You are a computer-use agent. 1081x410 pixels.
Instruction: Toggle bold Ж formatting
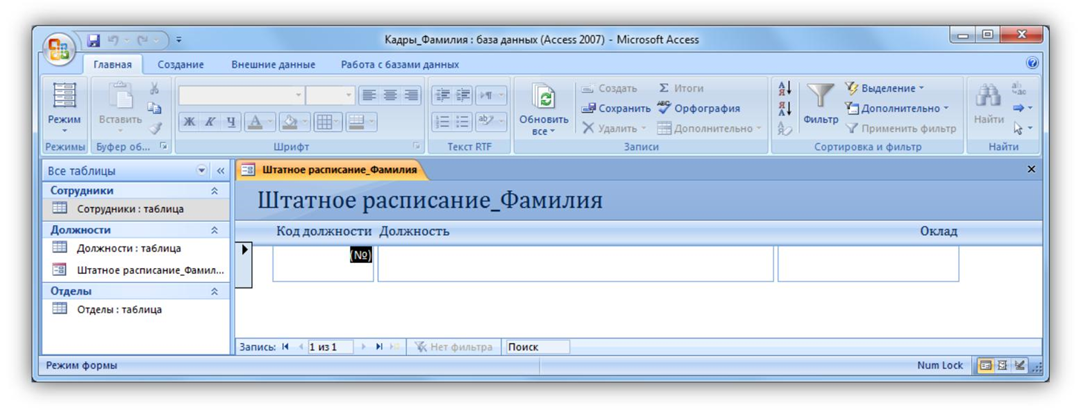click(190, 123)
